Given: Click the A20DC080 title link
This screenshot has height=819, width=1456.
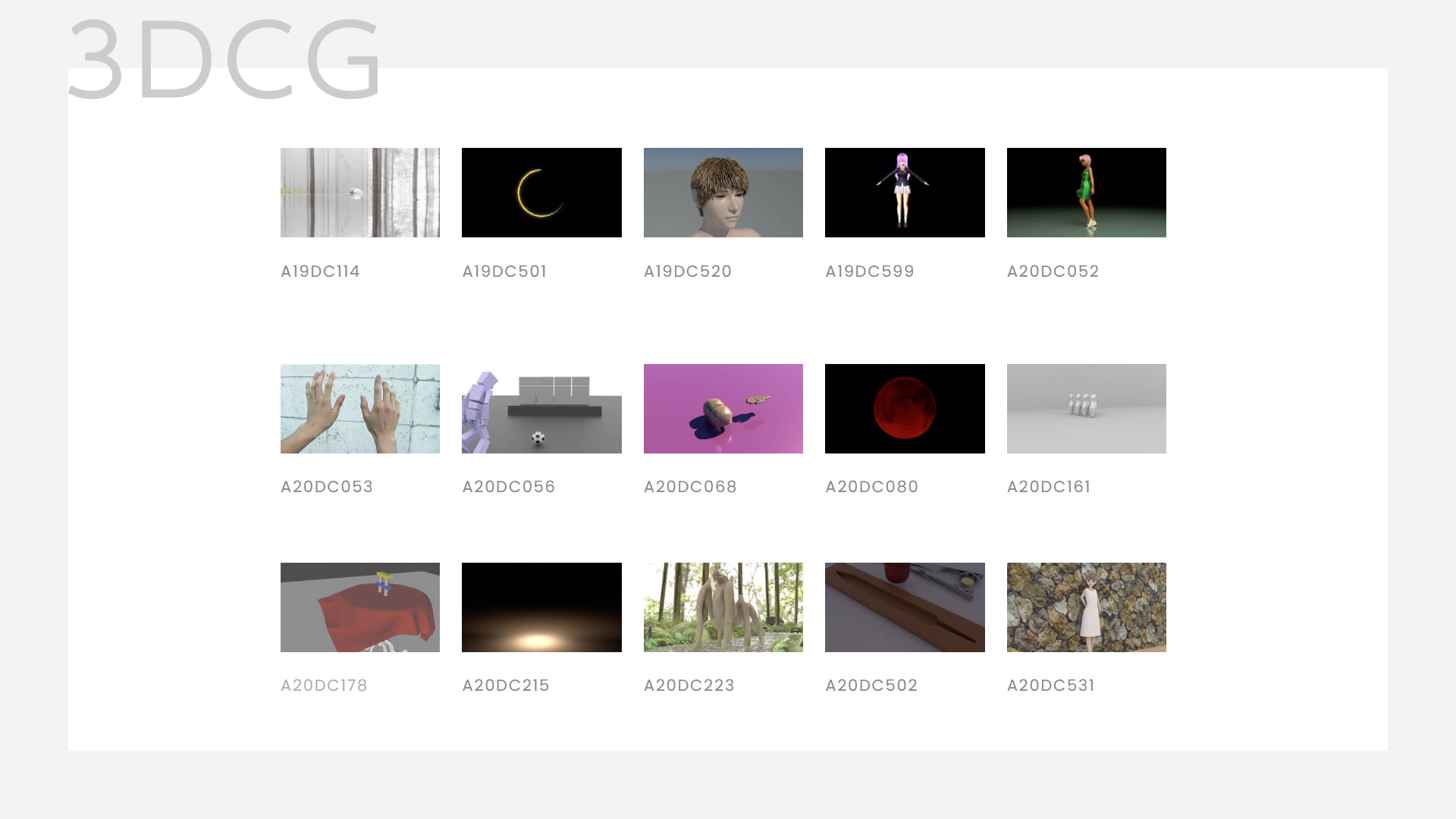Looking at the screenshot, I should (x=872, y=487).
